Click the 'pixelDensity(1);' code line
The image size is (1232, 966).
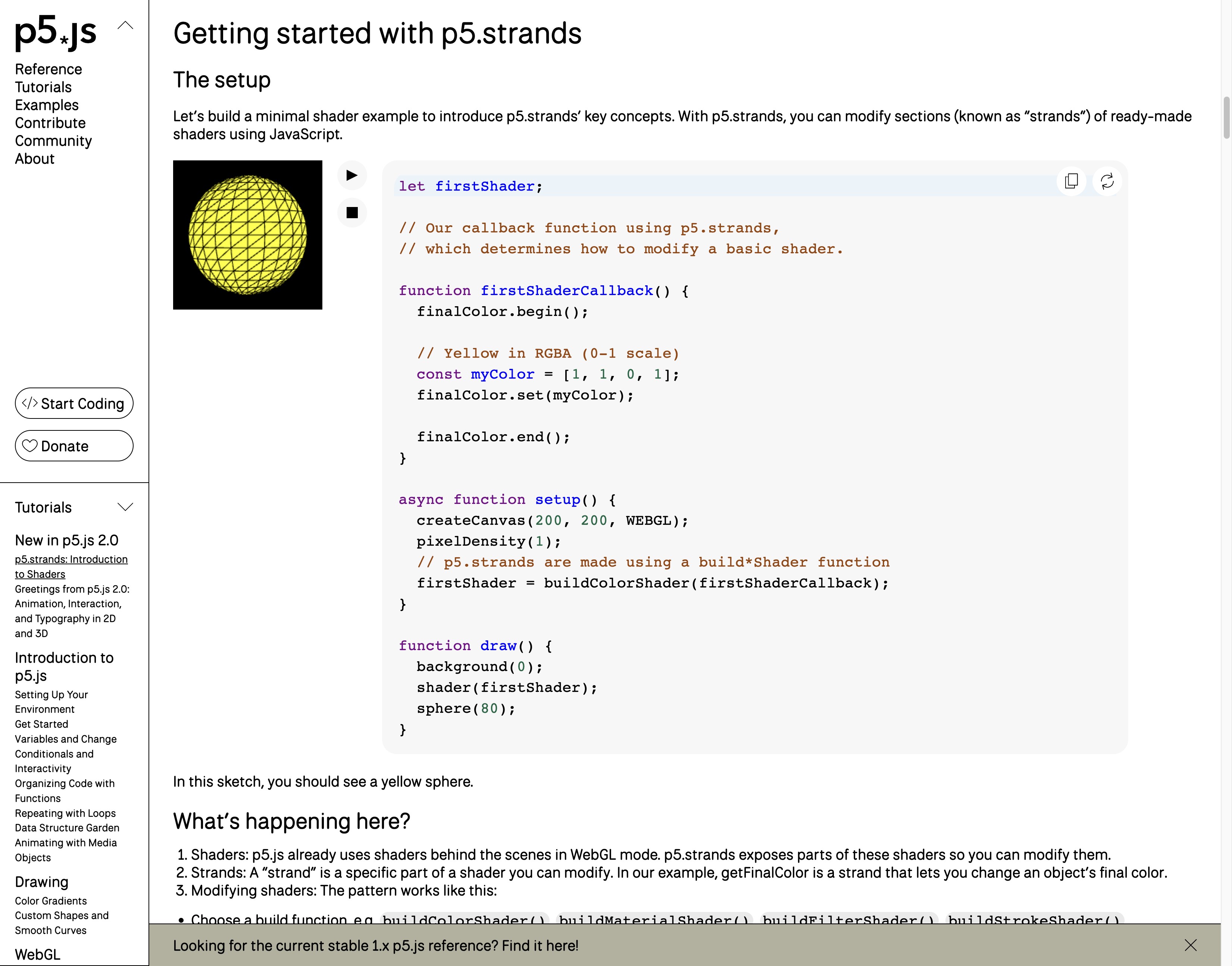[489, 541]
